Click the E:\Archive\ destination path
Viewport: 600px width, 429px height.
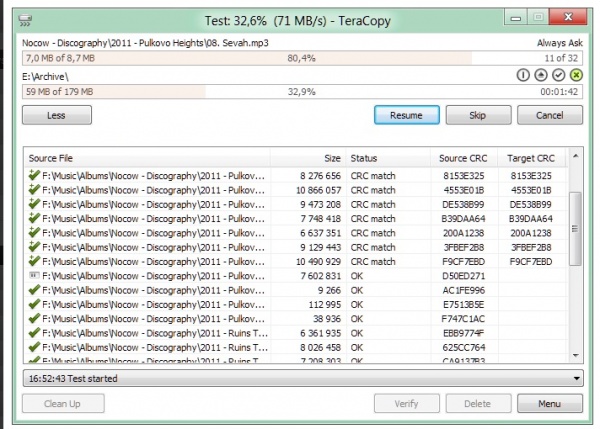(46, 77)
